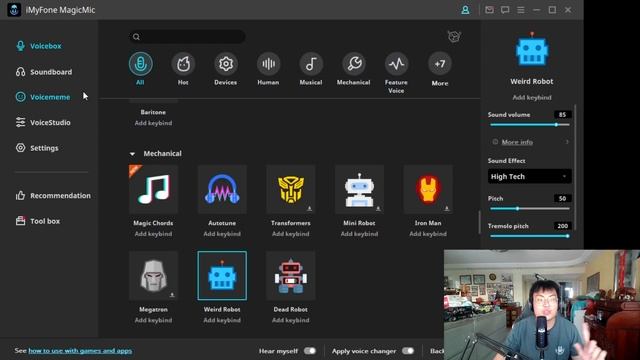Add keybind under Megatron
The width and height of the screenshot is (640, 360).
coord(153,320)
